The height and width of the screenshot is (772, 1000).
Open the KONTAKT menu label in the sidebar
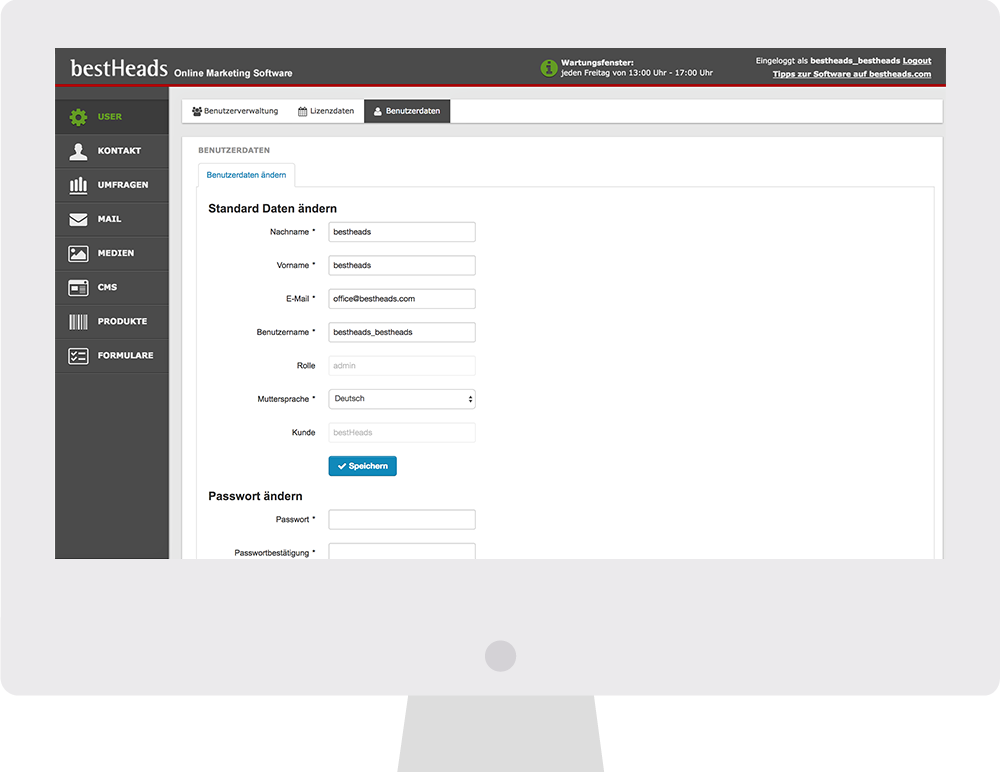click(x=119, y=151)
